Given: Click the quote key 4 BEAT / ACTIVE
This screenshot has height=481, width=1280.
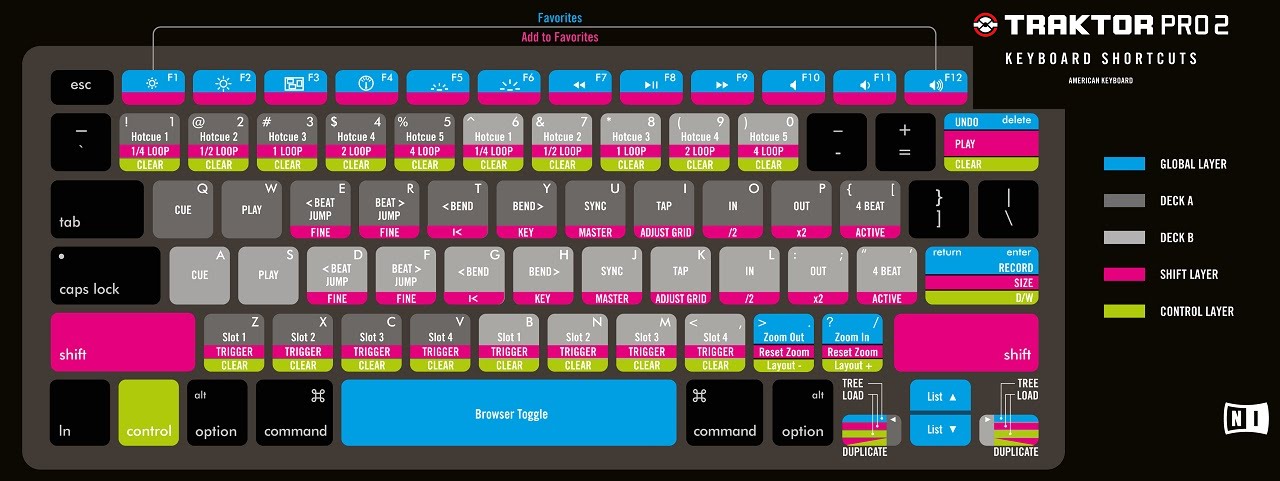Looking at the screenshot, I should coord(886,275).
